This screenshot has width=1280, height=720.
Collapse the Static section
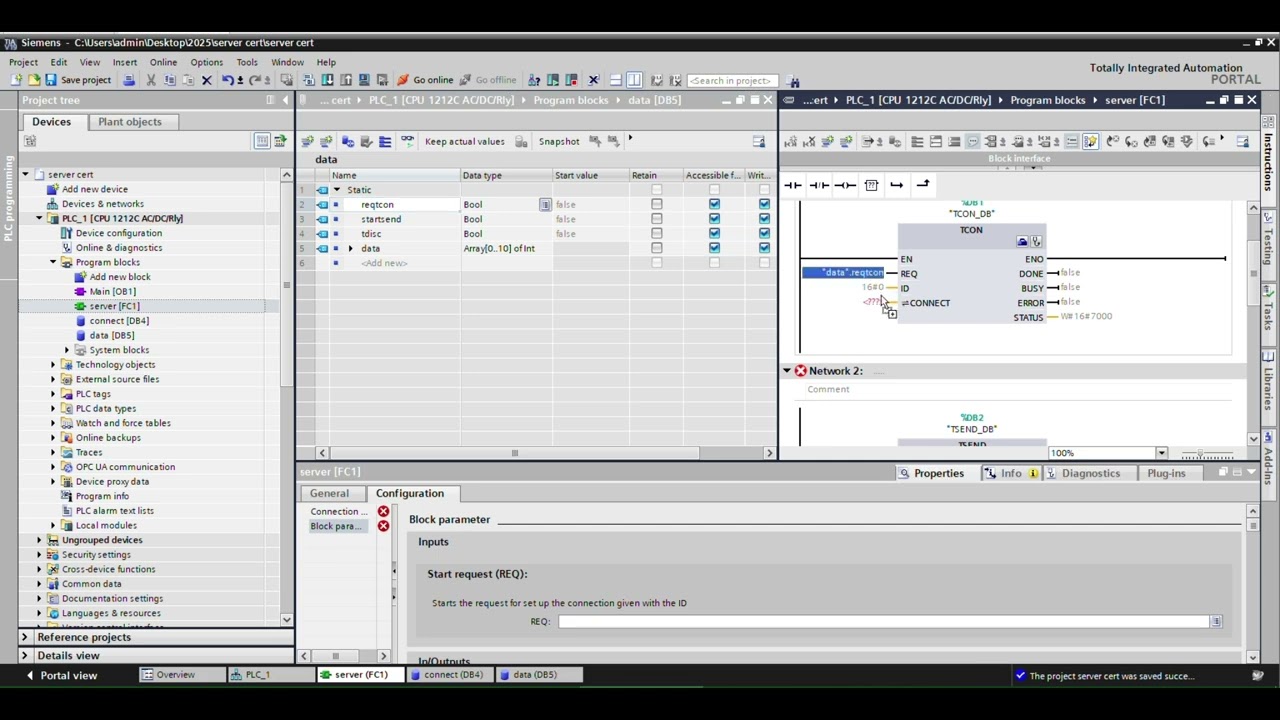pyautogui.click(x=337, y=190)
